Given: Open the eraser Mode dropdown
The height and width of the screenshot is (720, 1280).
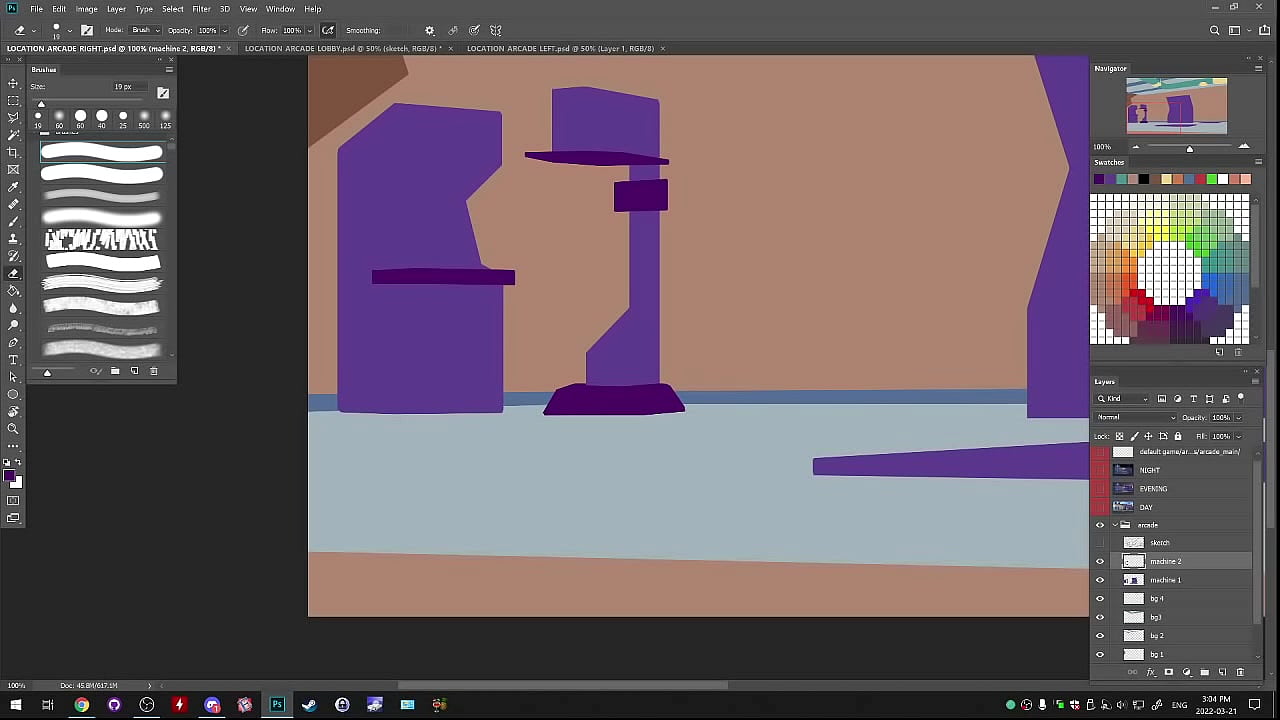Looking at the screenshot, I should tap(145, 30).
